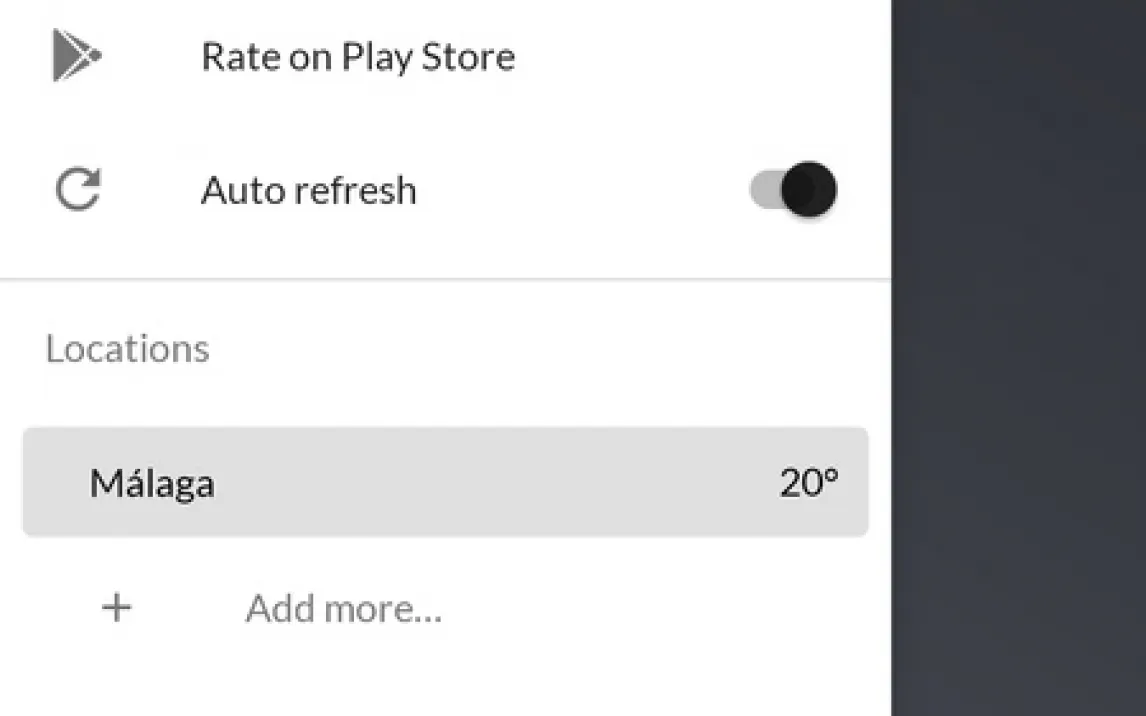Tap the empty white space below Add more
This screenshot has width=1146, height=716.
445,680
